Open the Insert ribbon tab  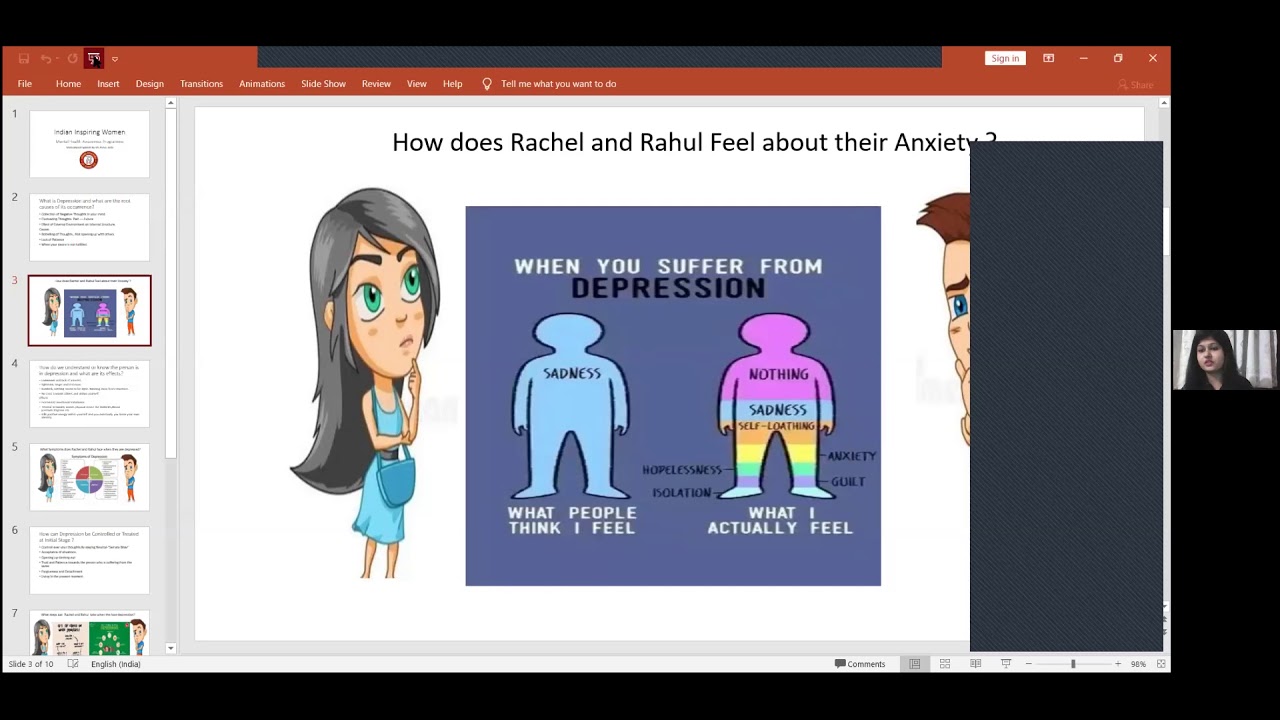(x=108, y=84)
